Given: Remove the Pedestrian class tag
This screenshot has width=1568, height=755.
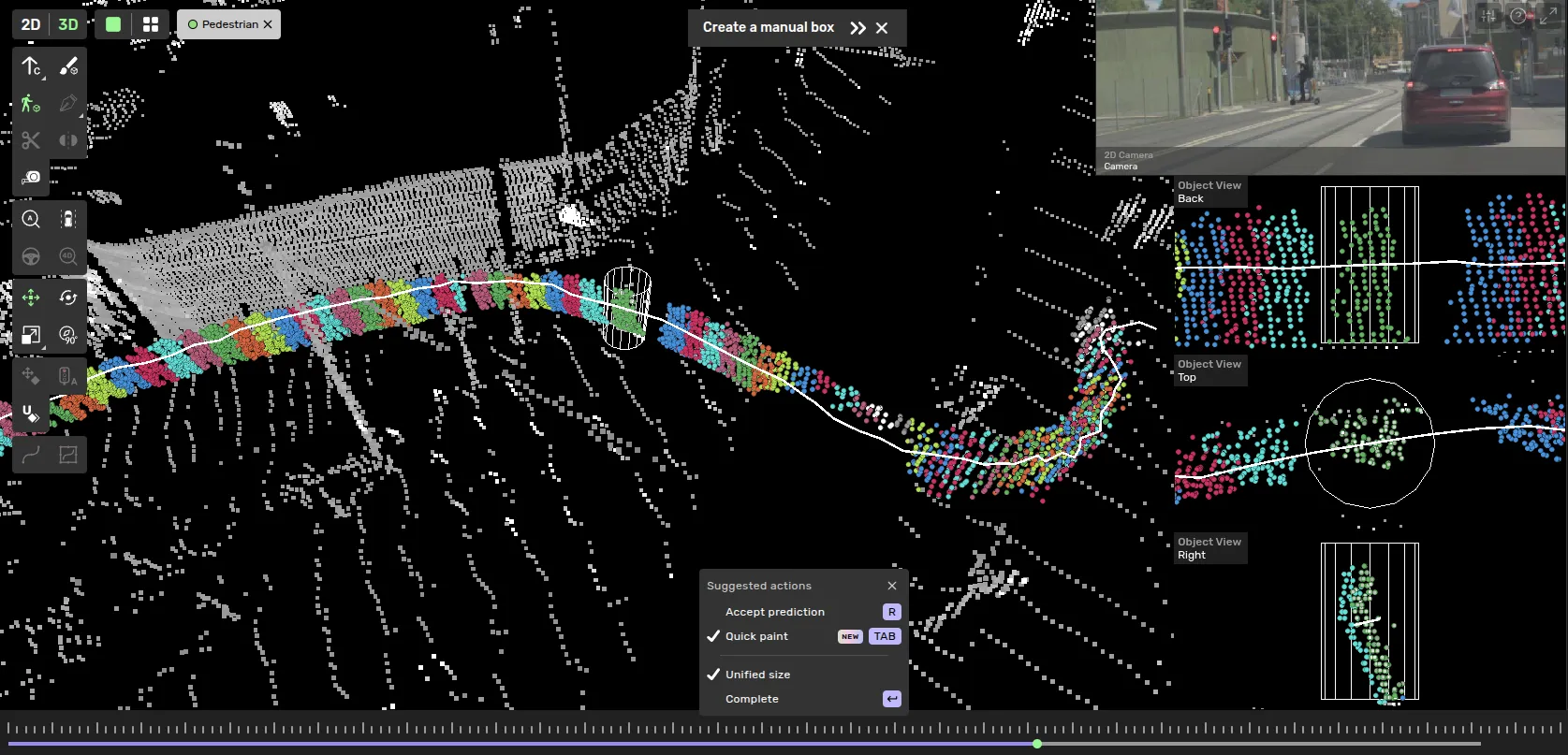Looking at the screenshot, I should (x=268, y=24).
